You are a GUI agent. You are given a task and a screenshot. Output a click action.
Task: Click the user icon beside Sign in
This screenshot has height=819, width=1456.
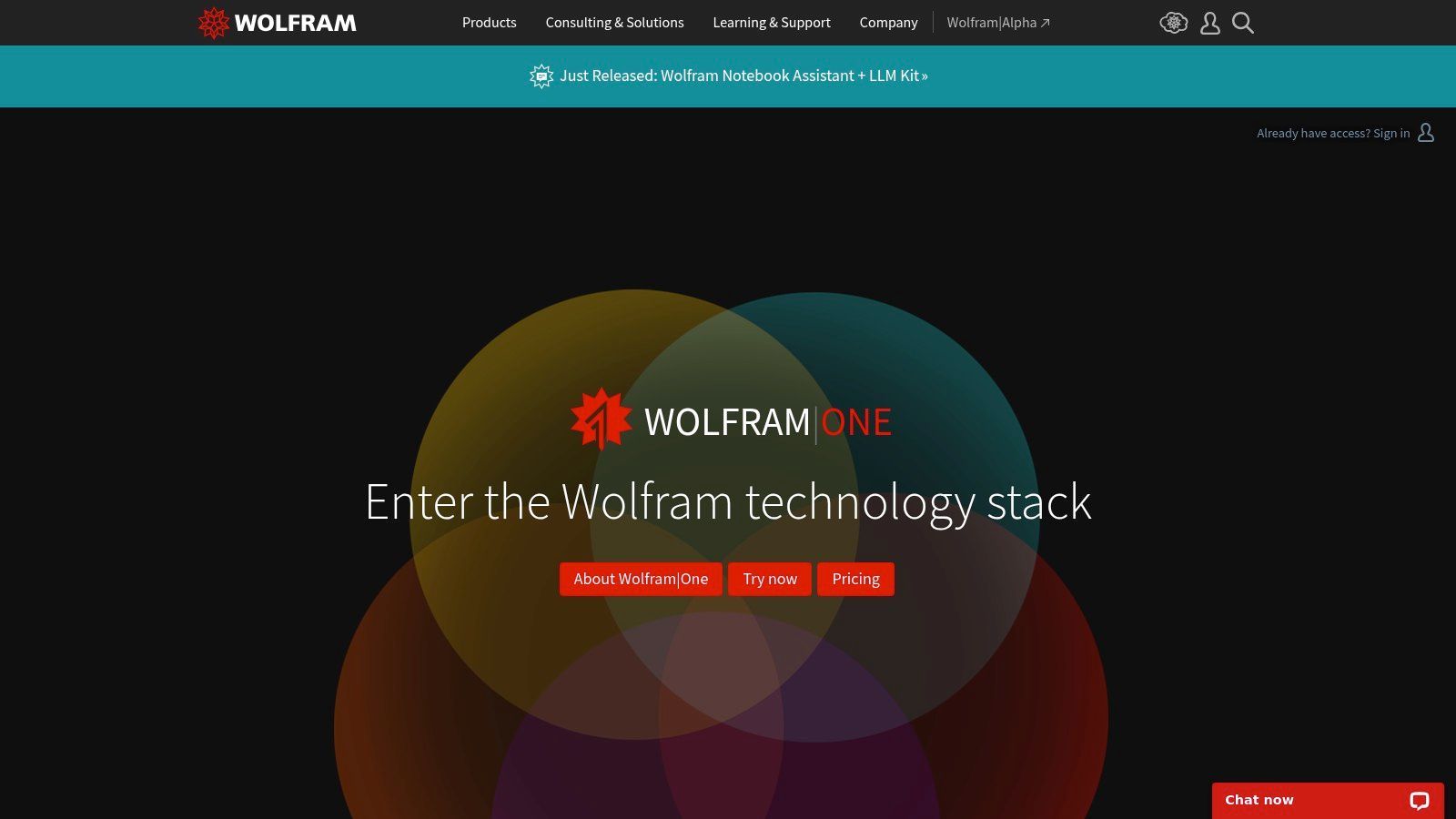click(1426, 133)
